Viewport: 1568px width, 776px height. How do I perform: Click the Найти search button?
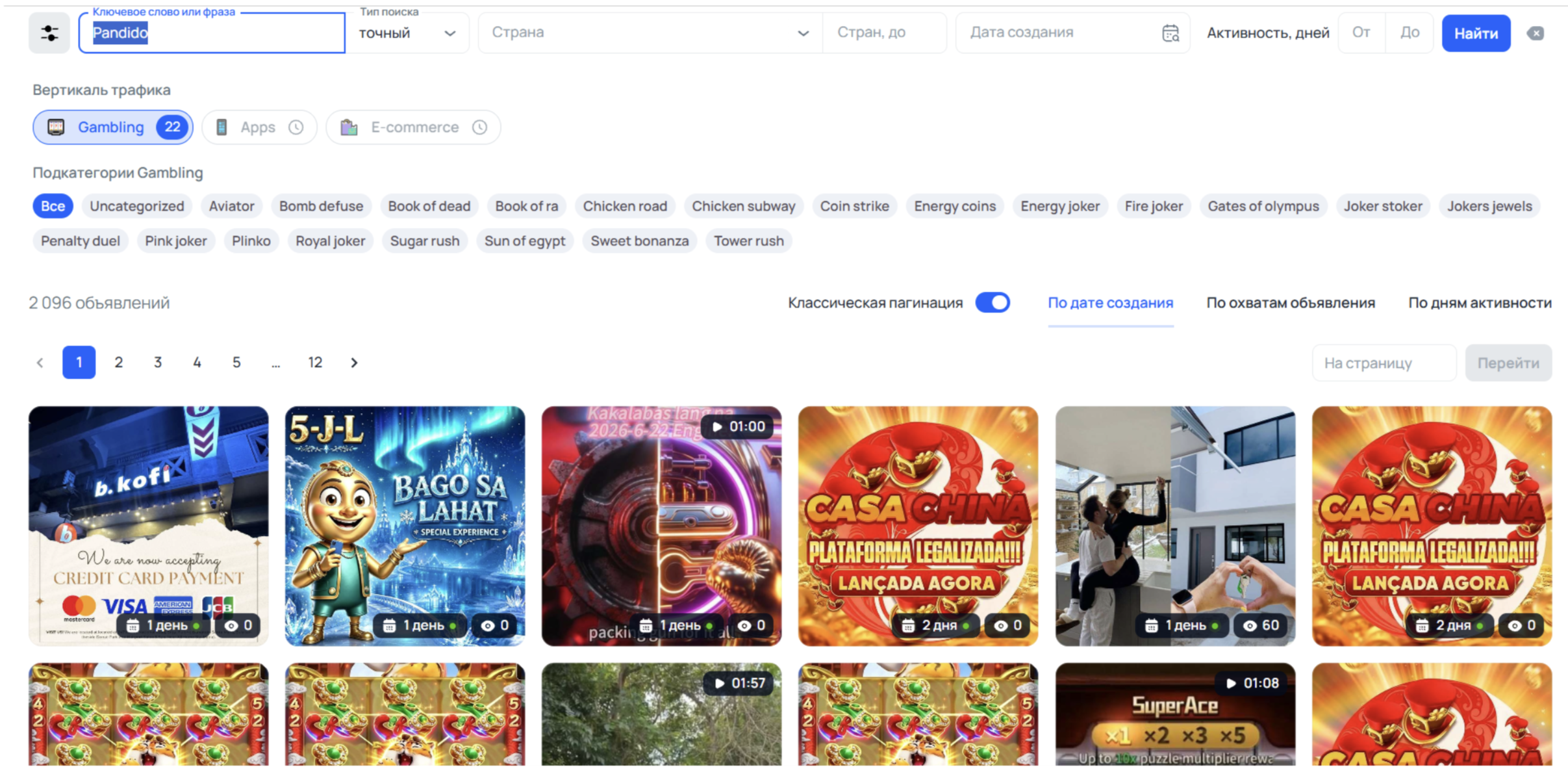pyautogui.click(x=1476, y=33)
